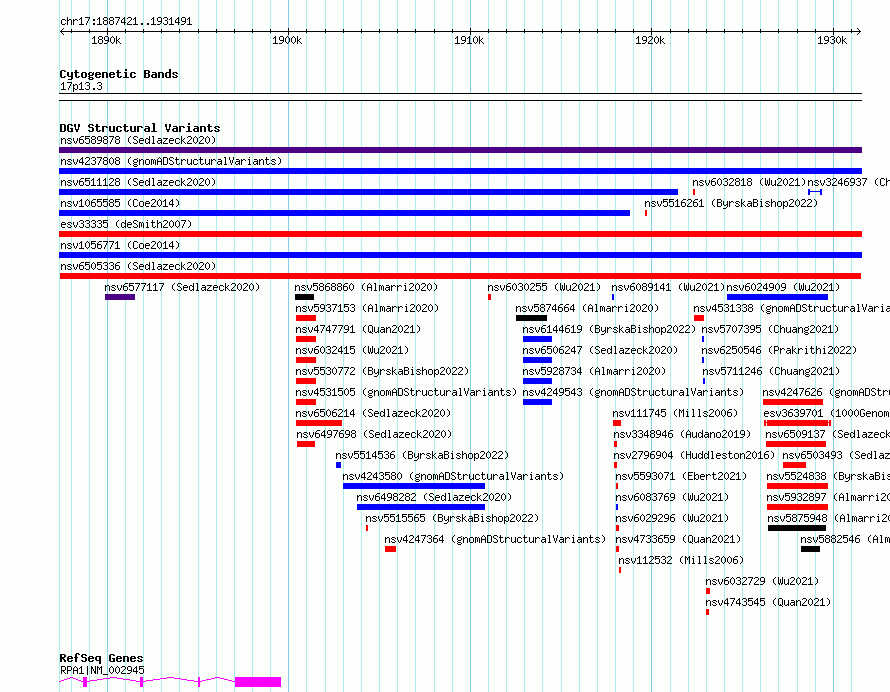This screenshot has height=692, width=890.
Task: Select the purple nsv6589878 variant bar
Action: coord(460,150)
